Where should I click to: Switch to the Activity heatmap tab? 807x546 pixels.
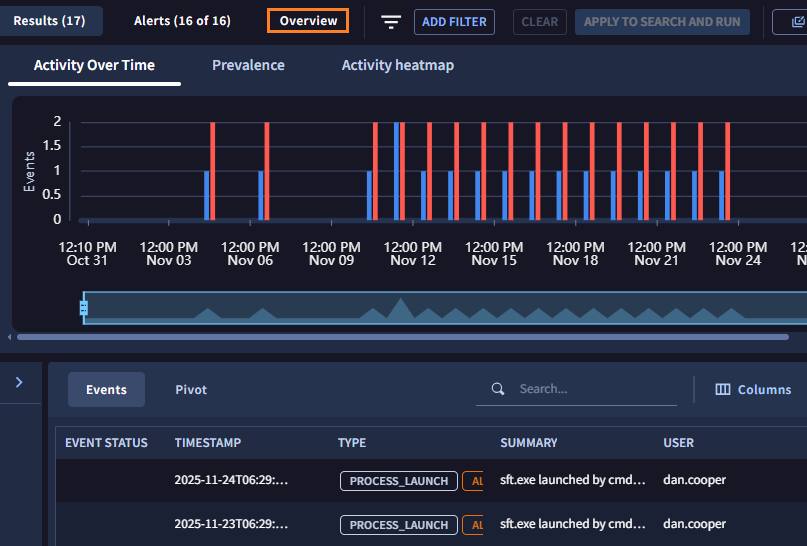tap(397, 65)
